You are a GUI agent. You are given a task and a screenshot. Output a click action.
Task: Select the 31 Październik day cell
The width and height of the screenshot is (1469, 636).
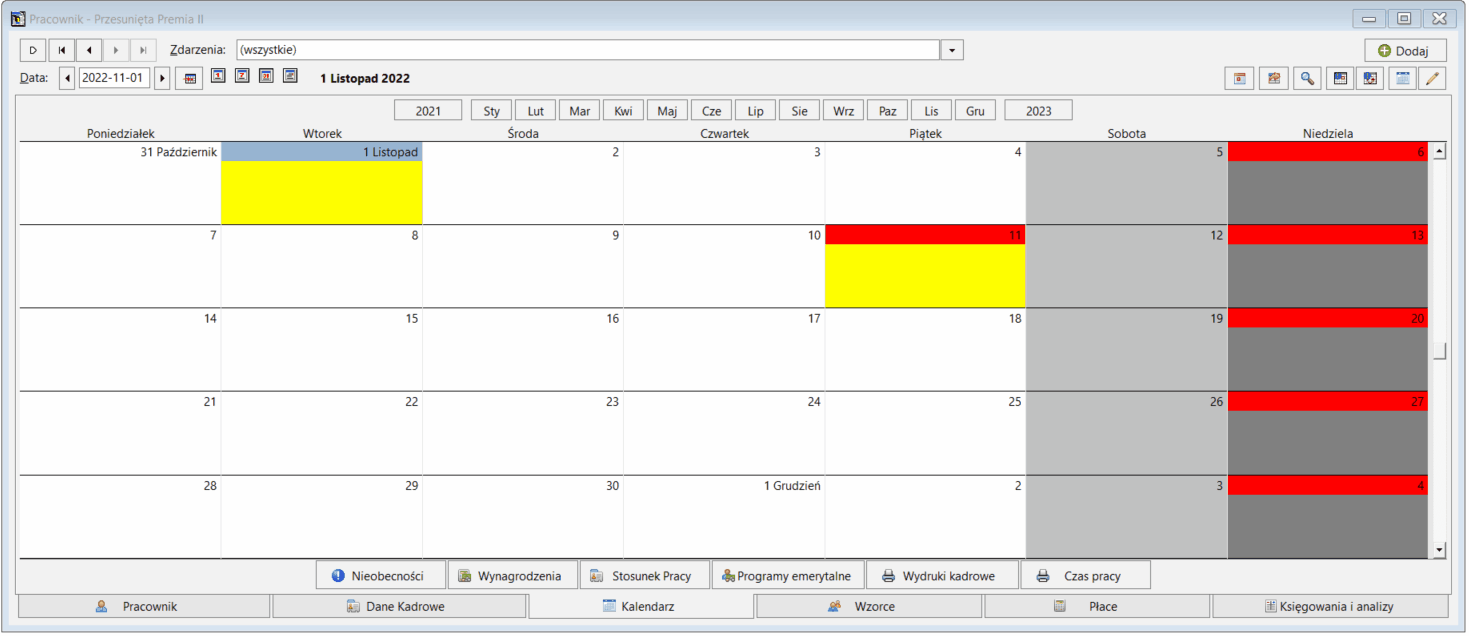point(120,183)
